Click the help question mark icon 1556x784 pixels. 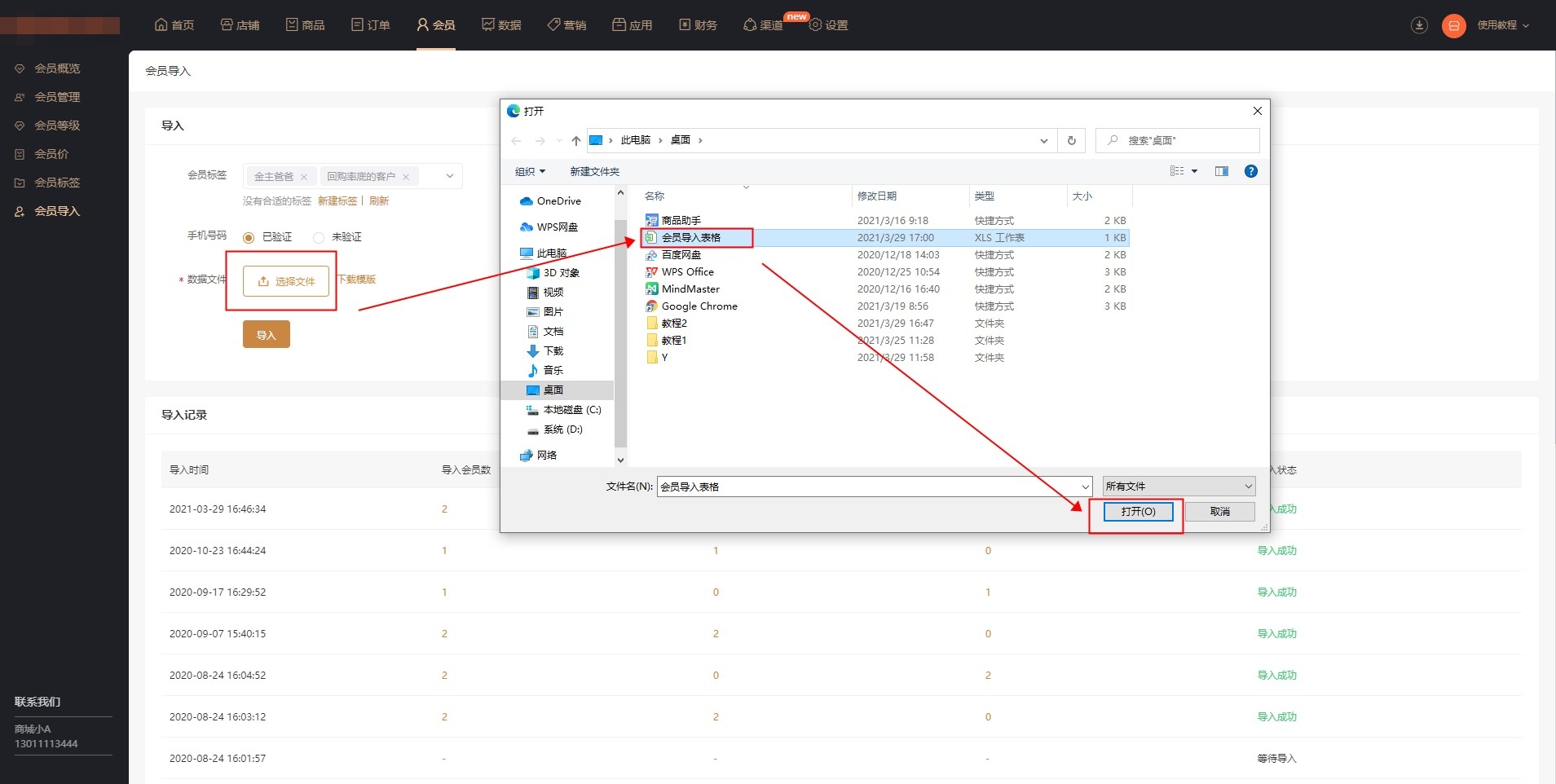click(1250, 171)
